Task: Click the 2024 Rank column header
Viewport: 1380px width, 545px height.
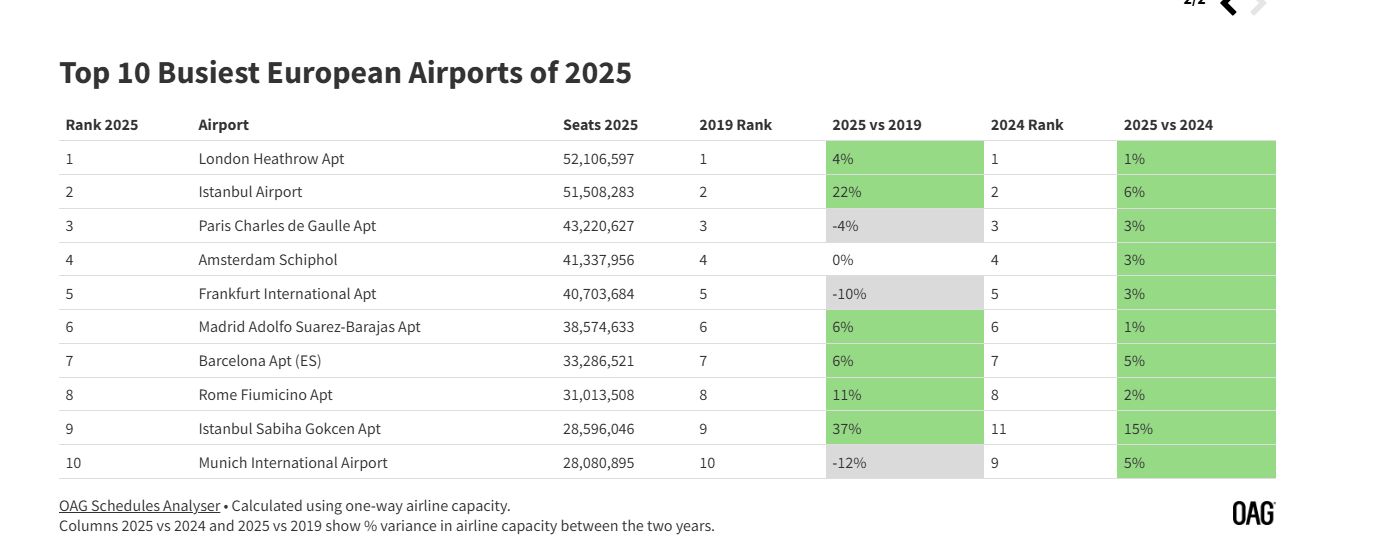Action: tap(1026, 125)
